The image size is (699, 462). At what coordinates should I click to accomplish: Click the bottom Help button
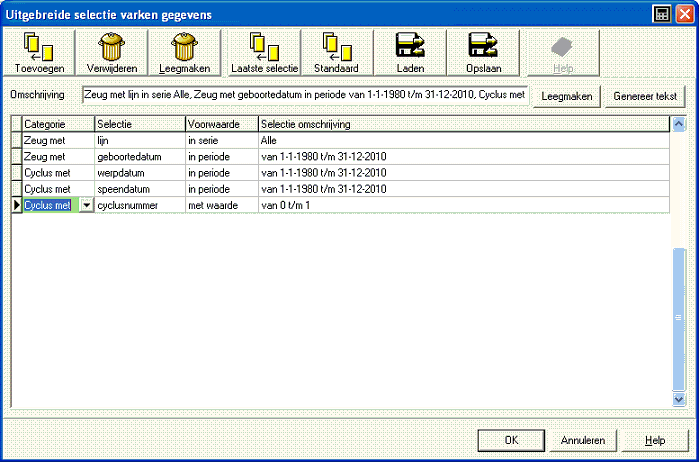pyautogui.click(x=655, y=441)
